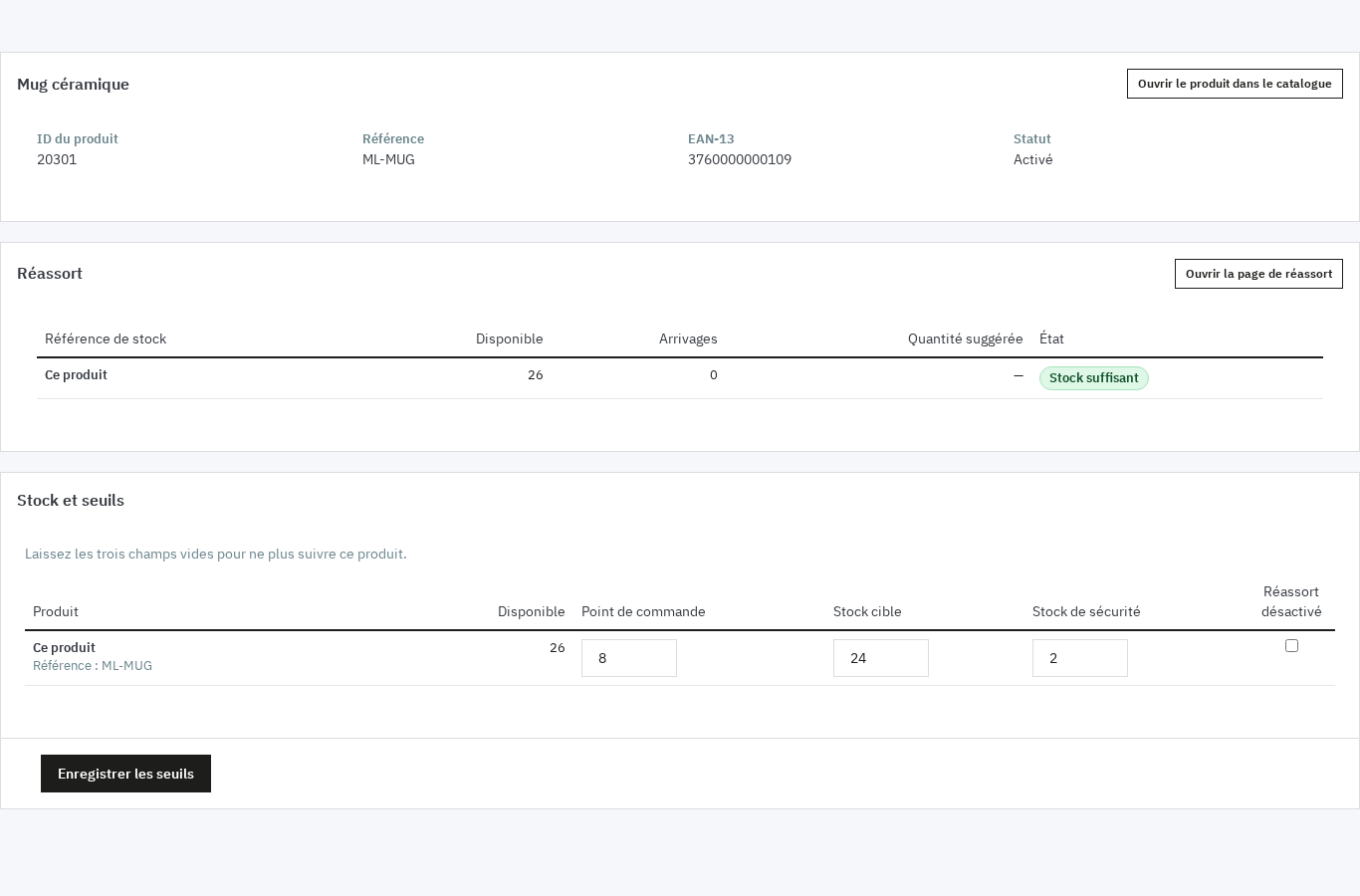Open the réassort page button

pos(1258,274)
